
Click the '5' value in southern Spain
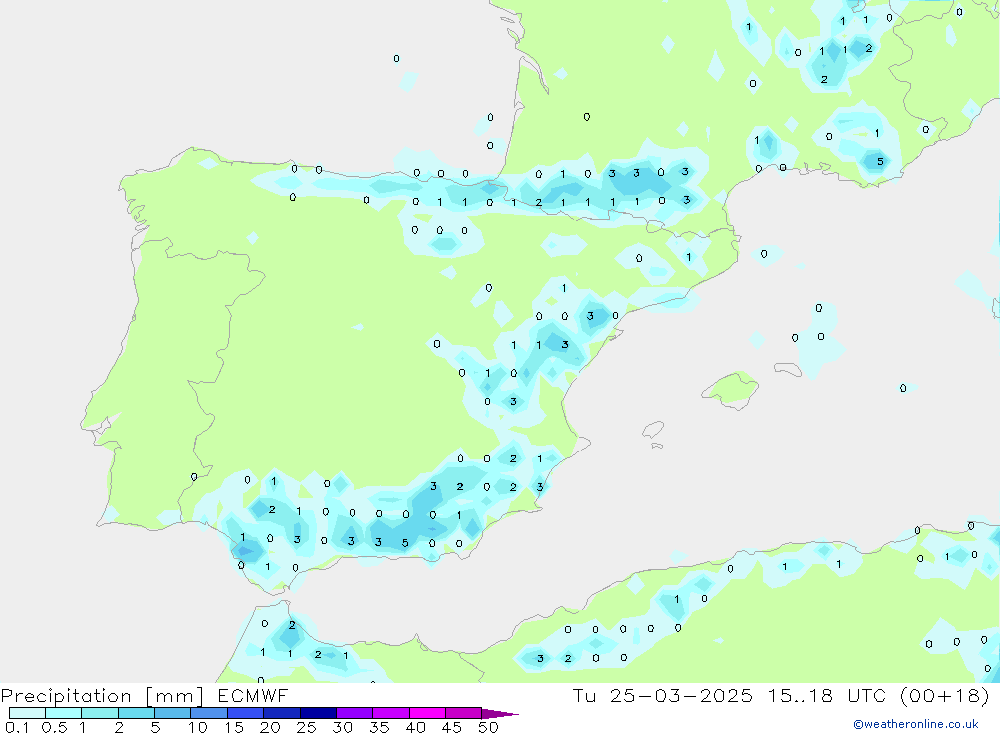coord(405,543)
